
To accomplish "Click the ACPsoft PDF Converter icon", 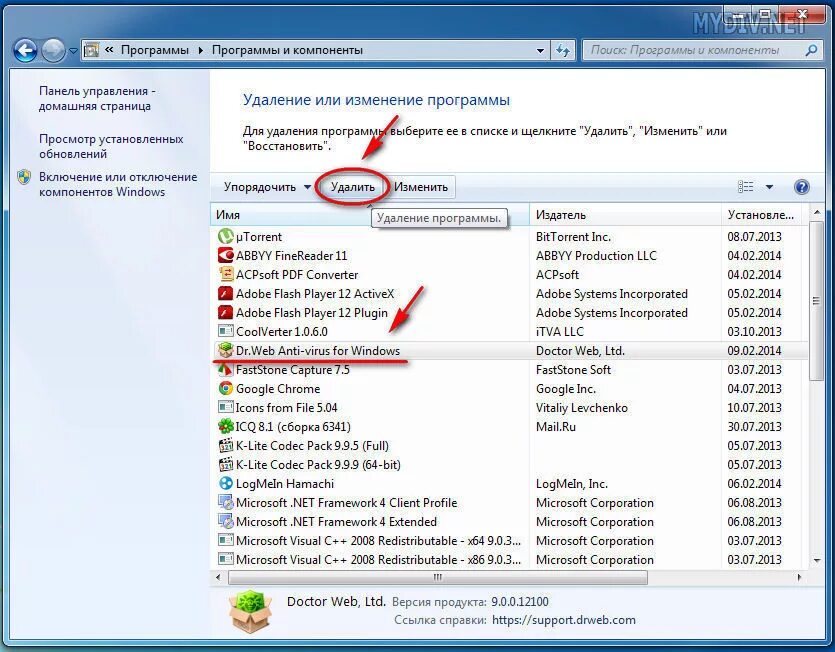I will [x=226, y=274].
